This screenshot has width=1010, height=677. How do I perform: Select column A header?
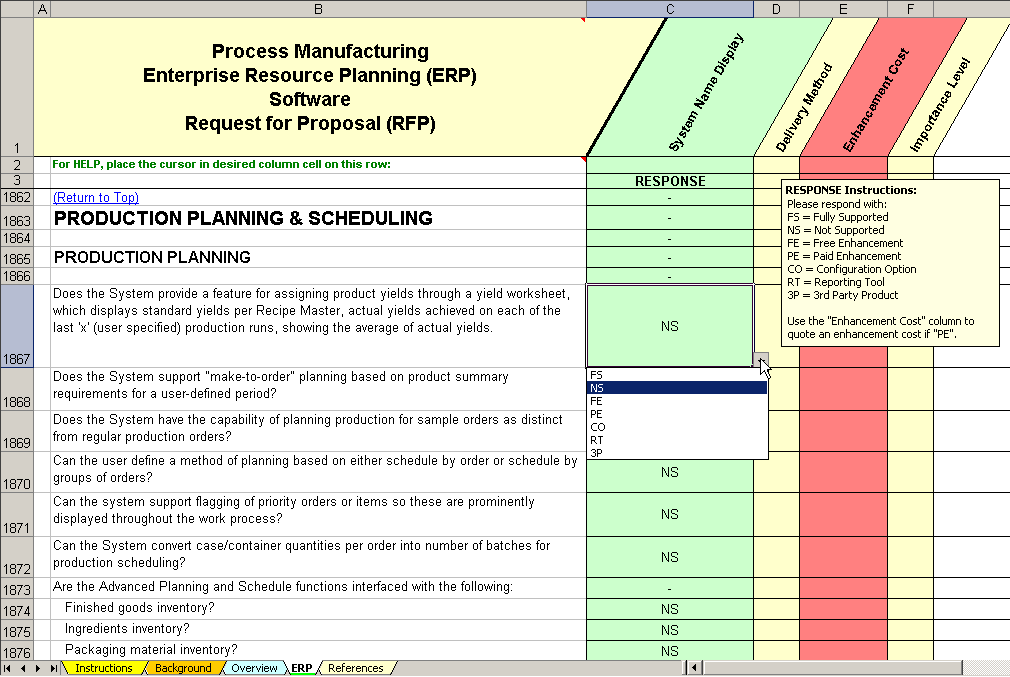pyautogui.click(x=42, y=9)
